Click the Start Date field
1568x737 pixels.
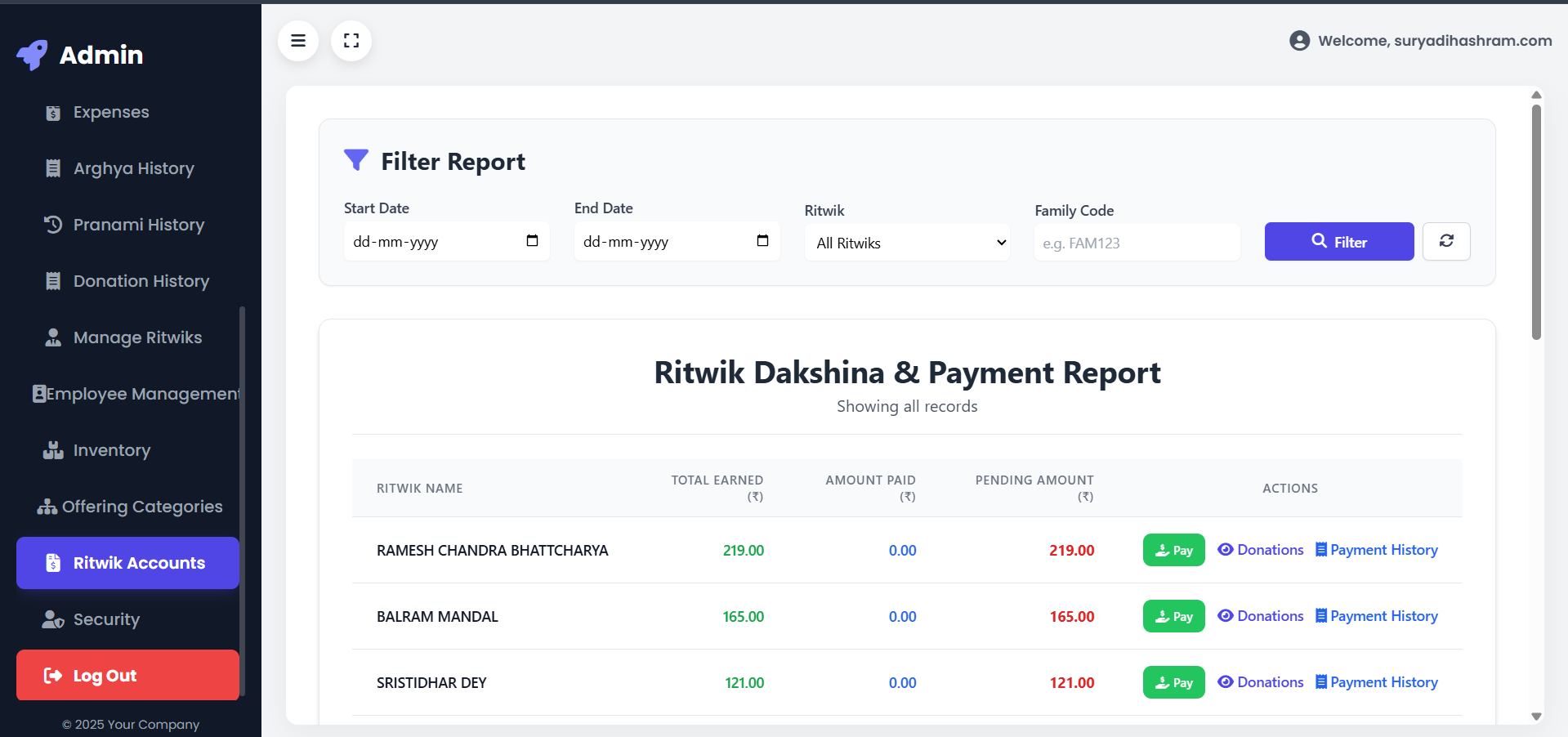coord(433,242)
